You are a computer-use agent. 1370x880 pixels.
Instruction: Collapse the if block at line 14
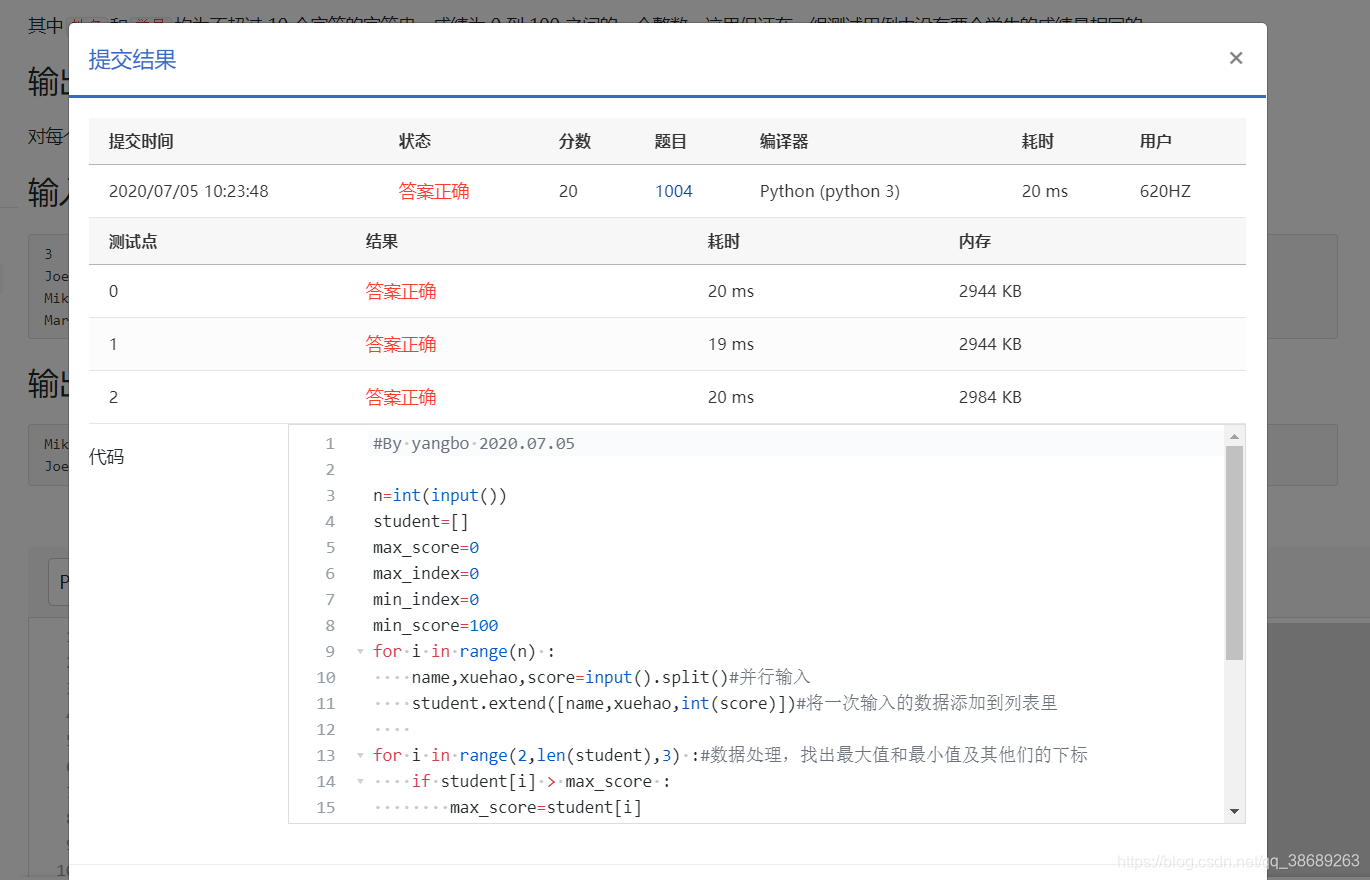pyautogui.click(x=360, y=781)
